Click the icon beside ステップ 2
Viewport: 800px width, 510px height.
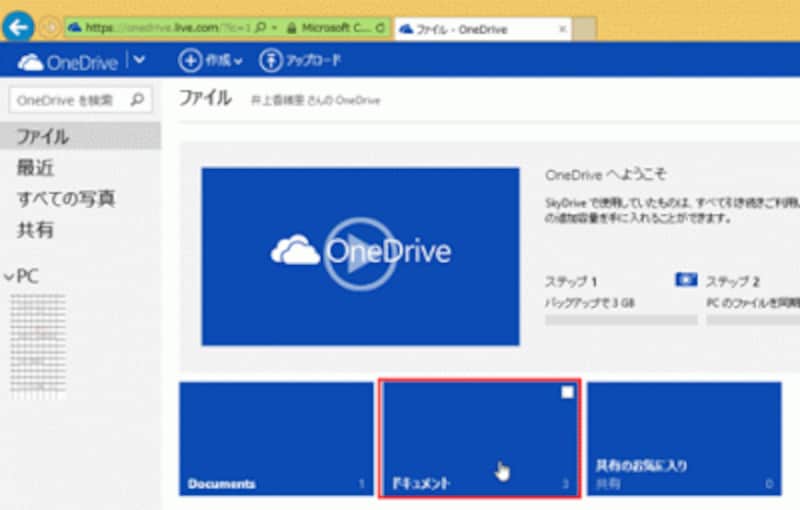tap(686, 279)
